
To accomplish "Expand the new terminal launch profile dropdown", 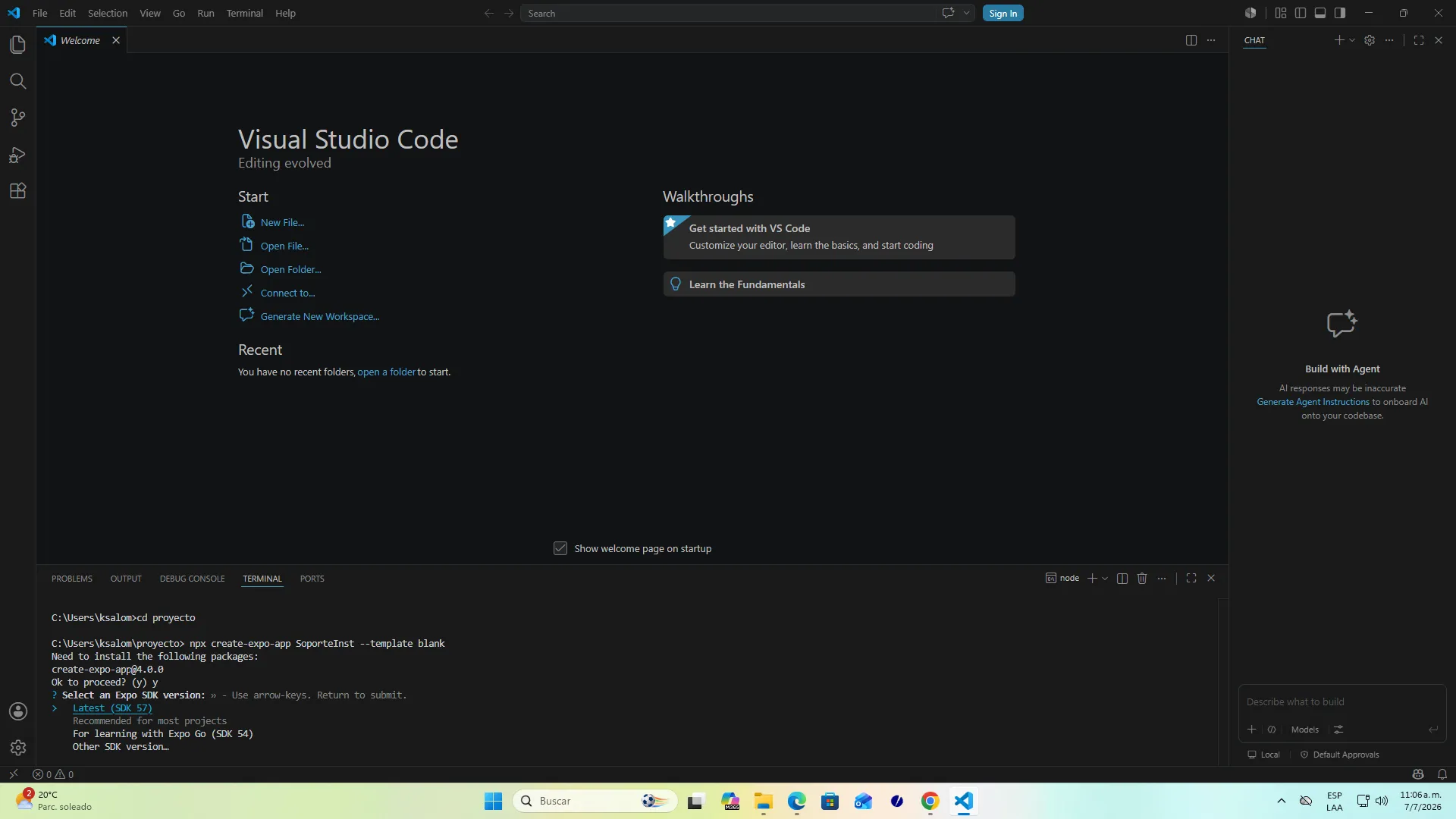I will 1105,579.
